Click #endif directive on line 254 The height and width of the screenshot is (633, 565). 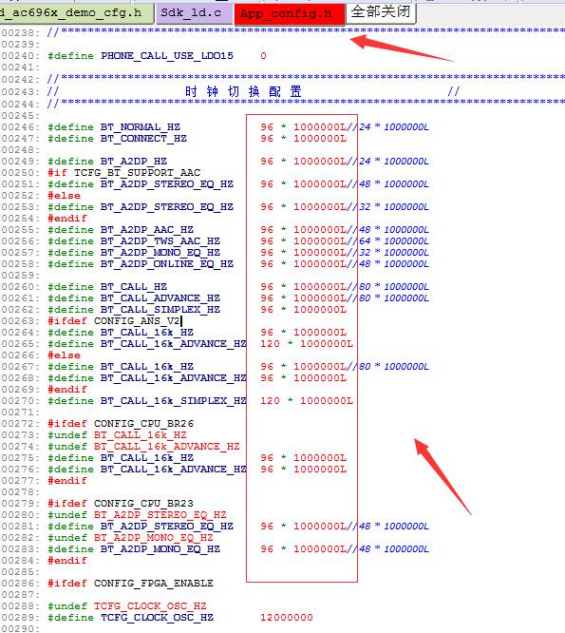[x=67, y=218]
